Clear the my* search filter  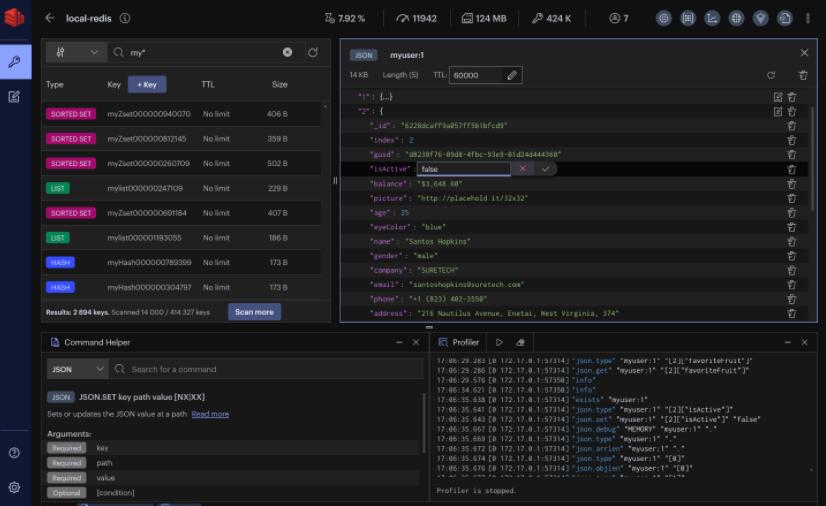287,52
